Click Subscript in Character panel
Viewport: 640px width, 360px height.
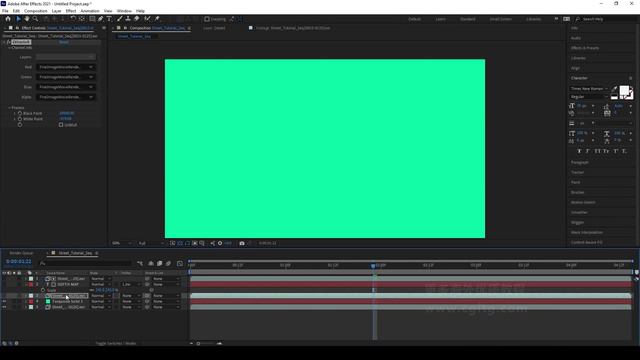coord(624,151)
